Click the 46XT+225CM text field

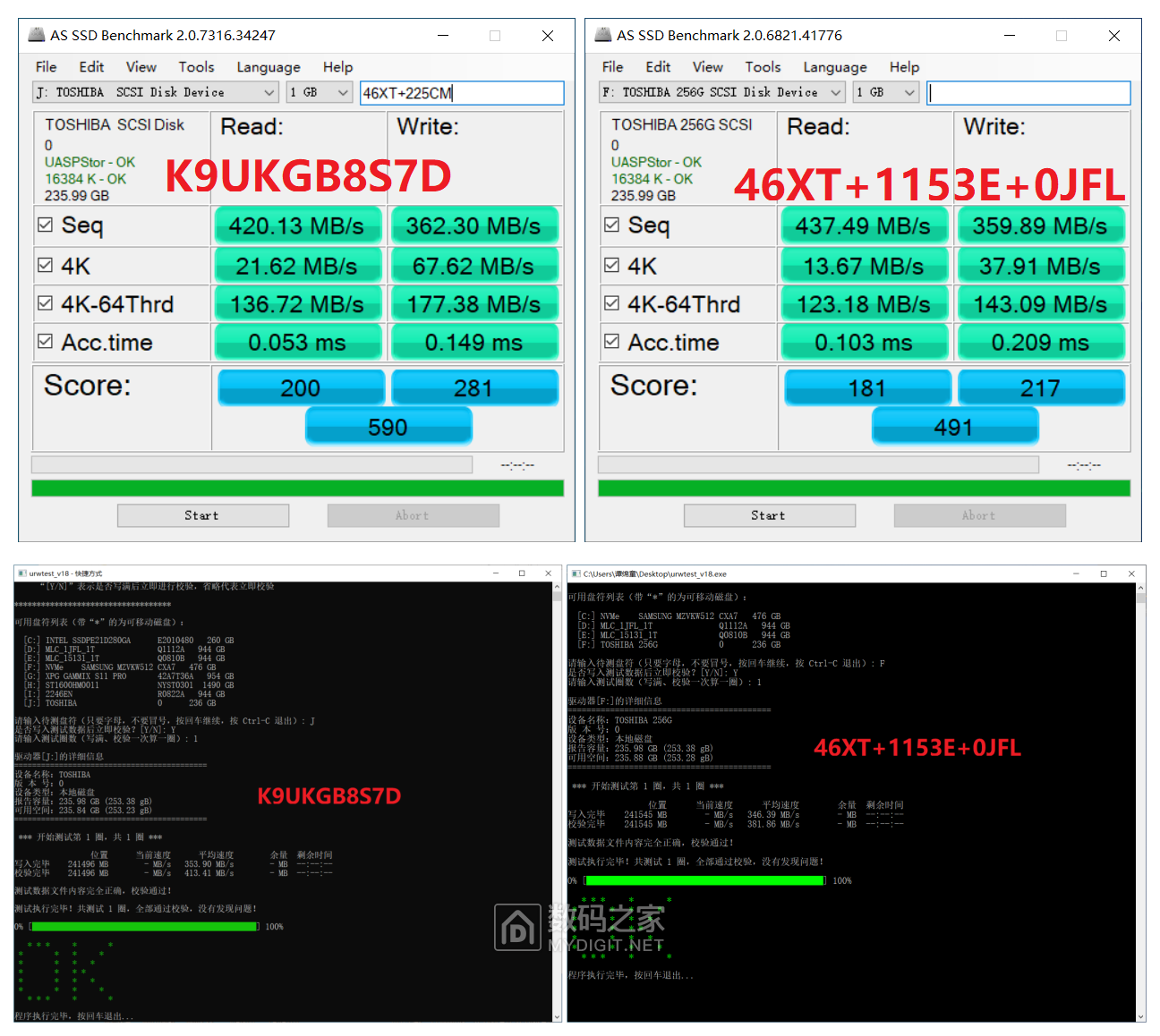point(462,92)
